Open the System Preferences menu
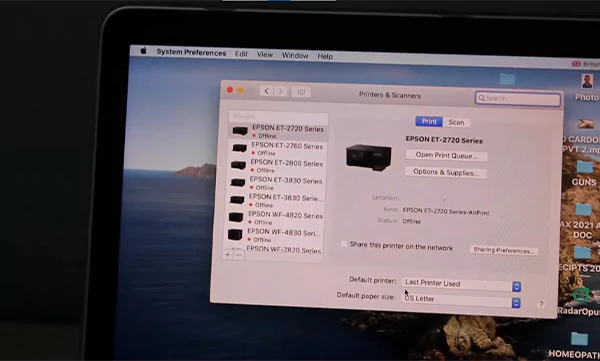 191,52
